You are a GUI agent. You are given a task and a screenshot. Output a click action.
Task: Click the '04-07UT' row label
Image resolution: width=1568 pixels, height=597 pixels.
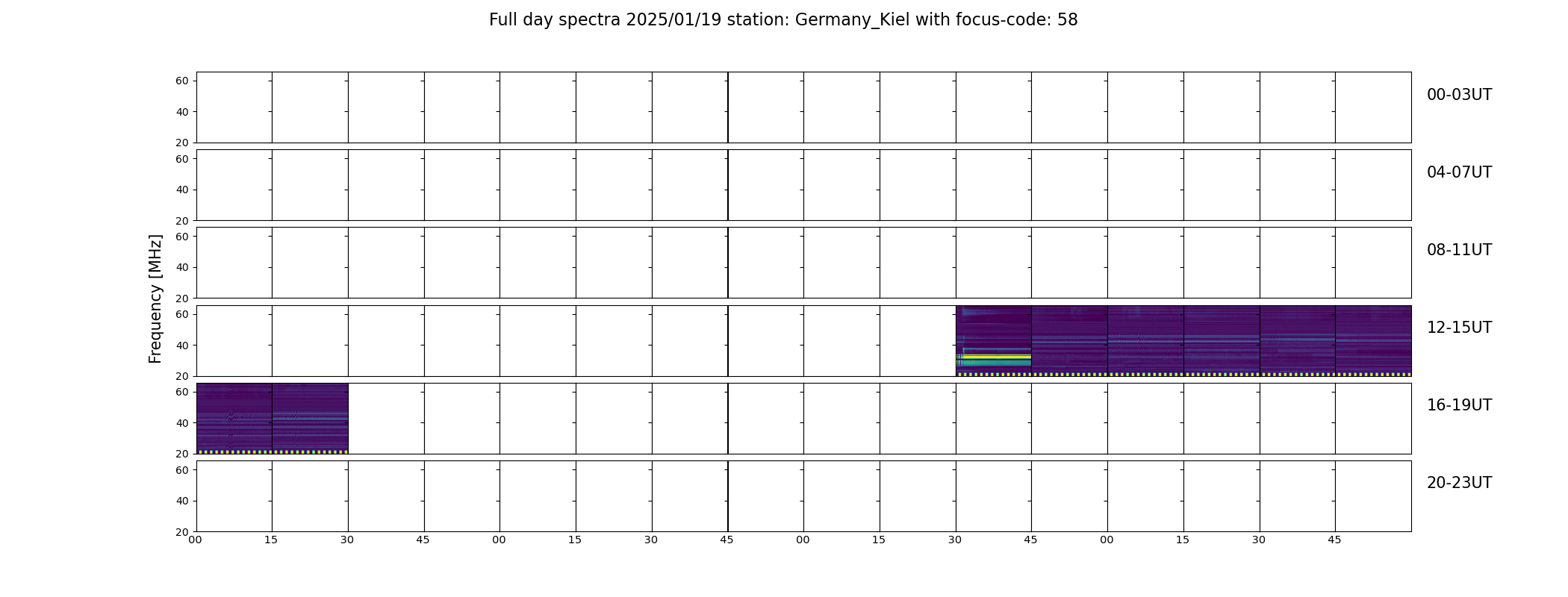pyautogui.click(x=1459, y=172)
